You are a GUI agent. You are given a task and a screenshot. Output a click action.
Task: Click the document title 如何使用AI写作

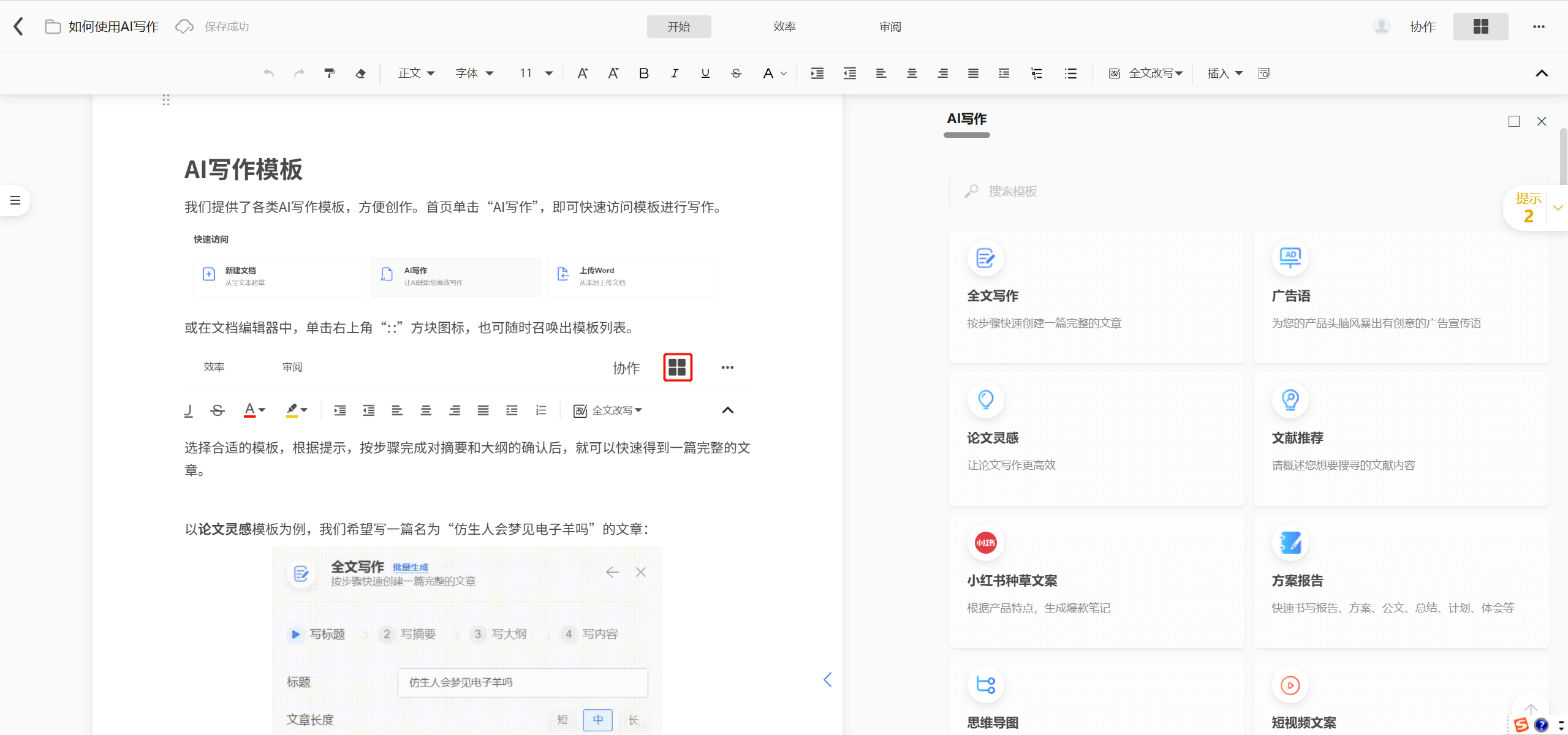pyautogui.click(x=113, y=26)
